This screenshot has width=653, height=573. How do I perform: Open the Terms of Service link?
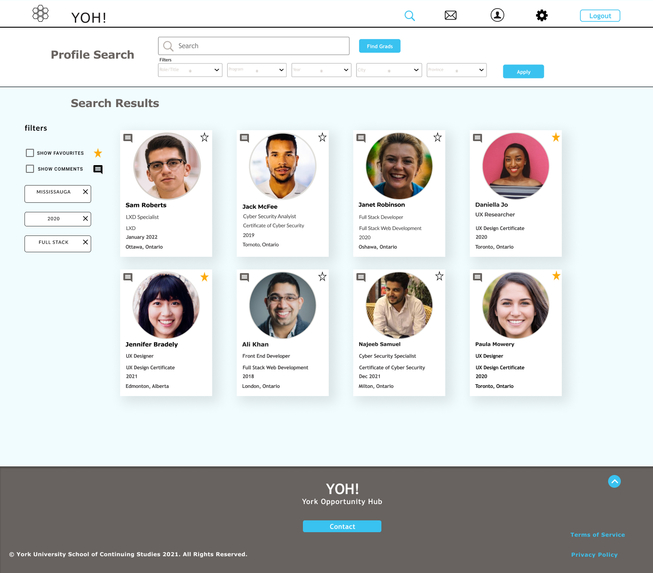coord(598,535)
